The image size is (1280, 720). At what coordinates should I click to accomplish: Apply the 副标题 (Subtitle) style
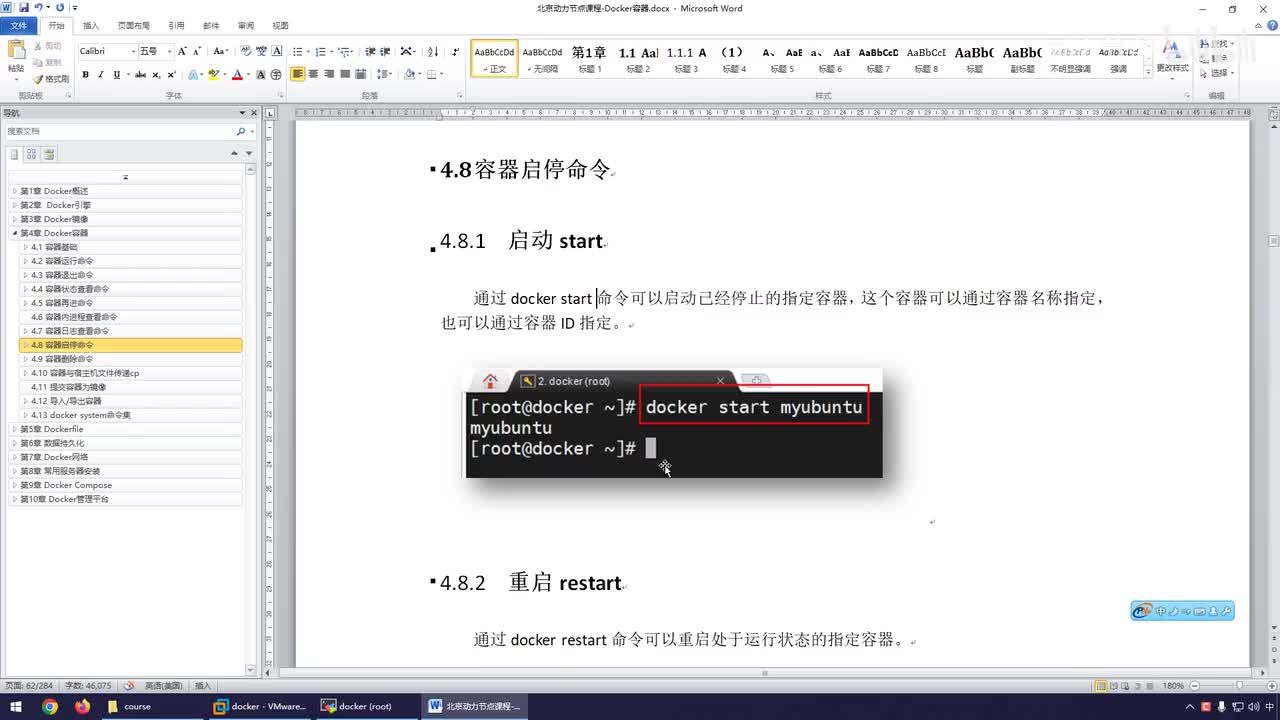[x=1022, y=60]
